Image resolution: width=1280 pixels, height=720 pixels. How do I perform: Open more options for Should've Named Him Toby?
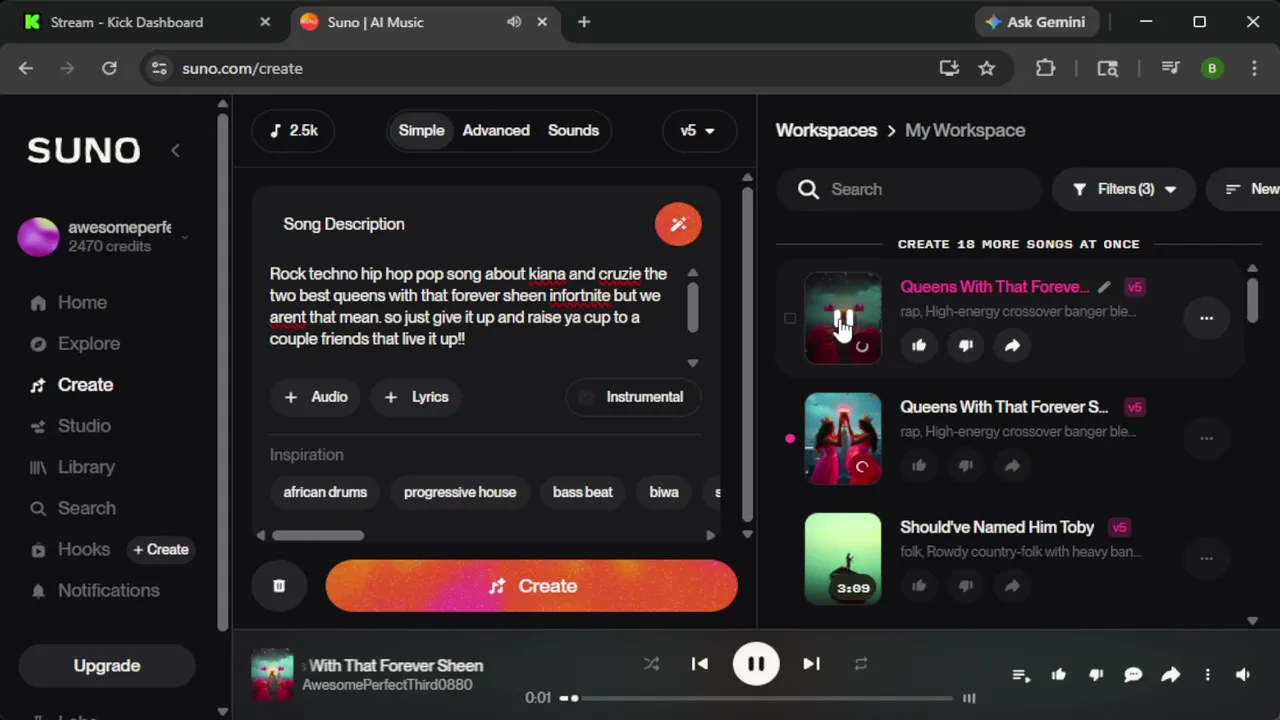pyautogui.click(x=1206, y=558)
